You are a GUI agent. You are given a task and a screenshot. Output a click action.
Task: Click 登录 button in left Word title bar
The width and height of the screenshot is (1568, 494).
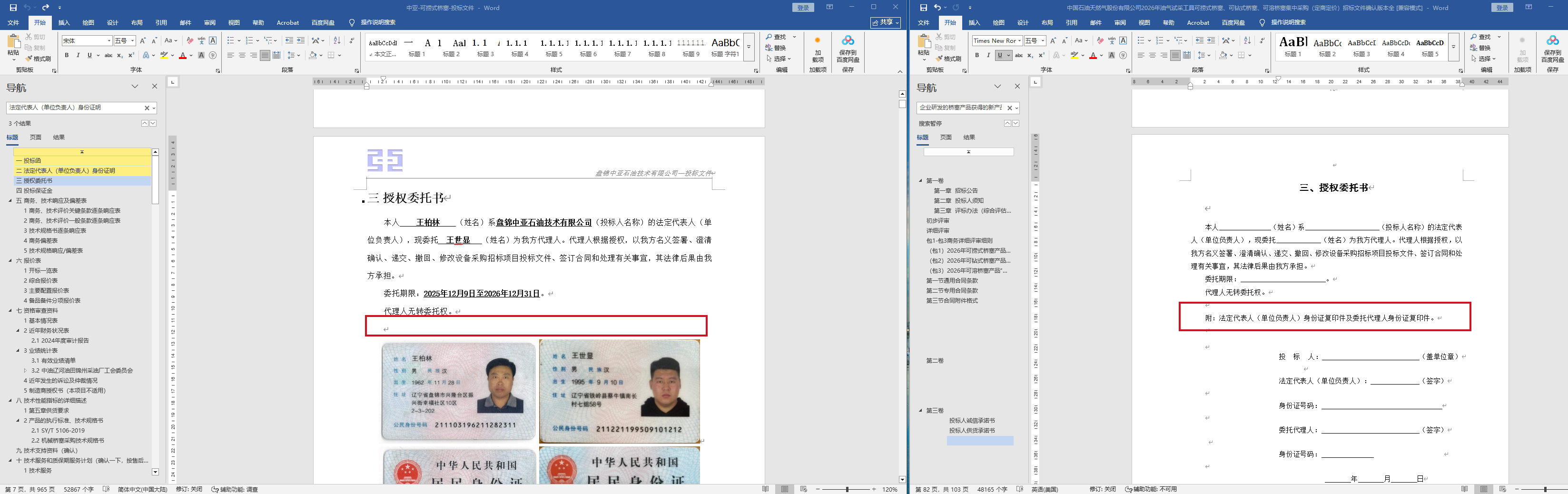(x=803, y=7)
